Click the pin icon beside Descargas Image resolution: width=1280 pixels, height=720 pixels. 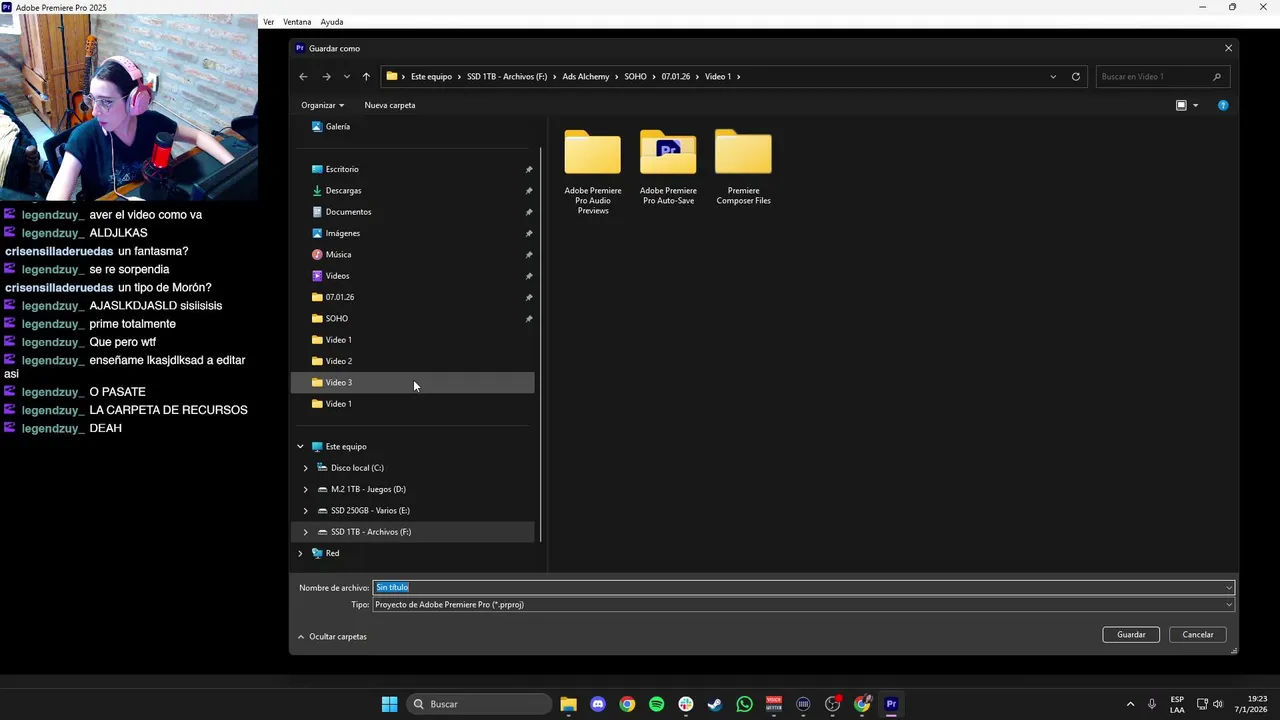pyautogui.click(x=529, y=190)
